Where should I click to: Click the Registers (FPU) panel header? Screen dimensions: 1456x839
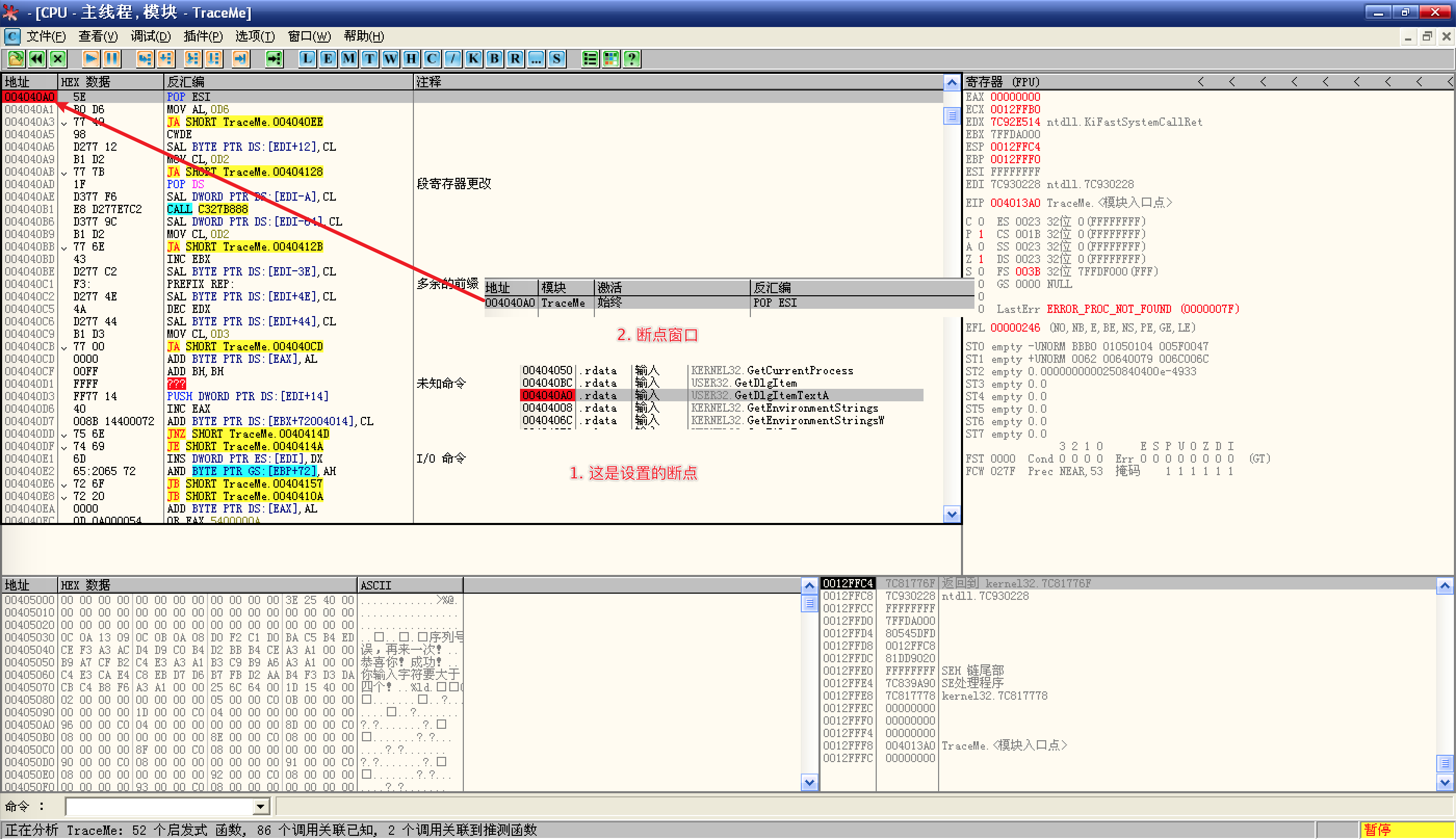(1003, 82)
